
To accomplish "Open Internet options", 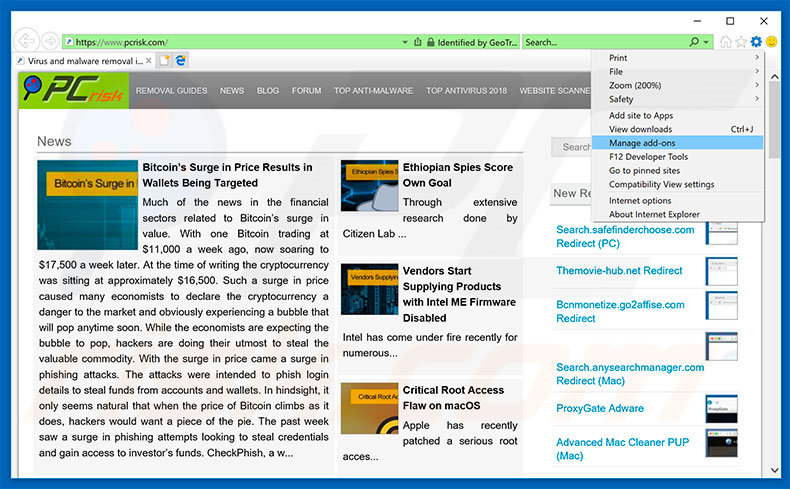I will [677, 200].
